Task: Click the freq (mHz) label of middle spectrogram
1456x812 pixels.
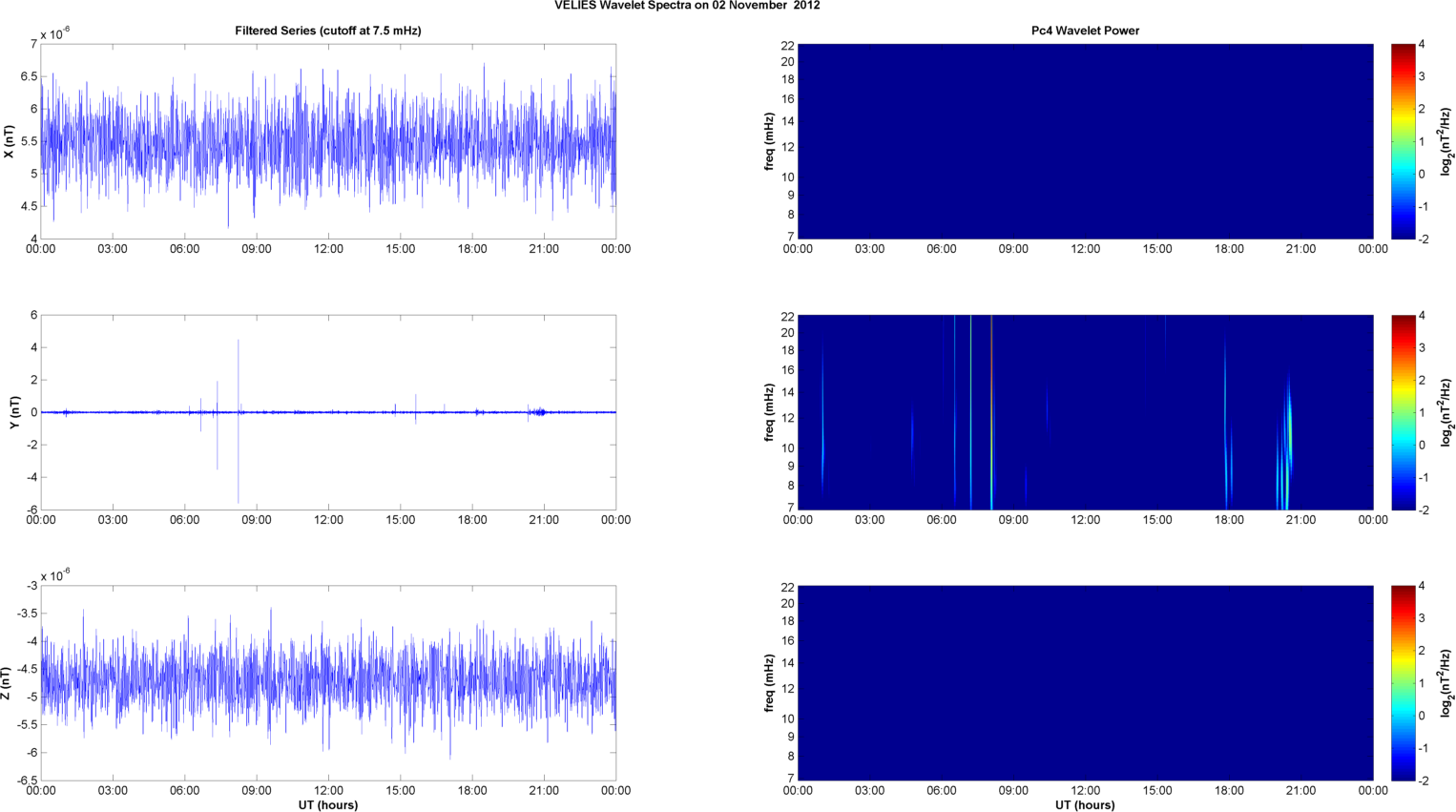Action: point(769,412)
